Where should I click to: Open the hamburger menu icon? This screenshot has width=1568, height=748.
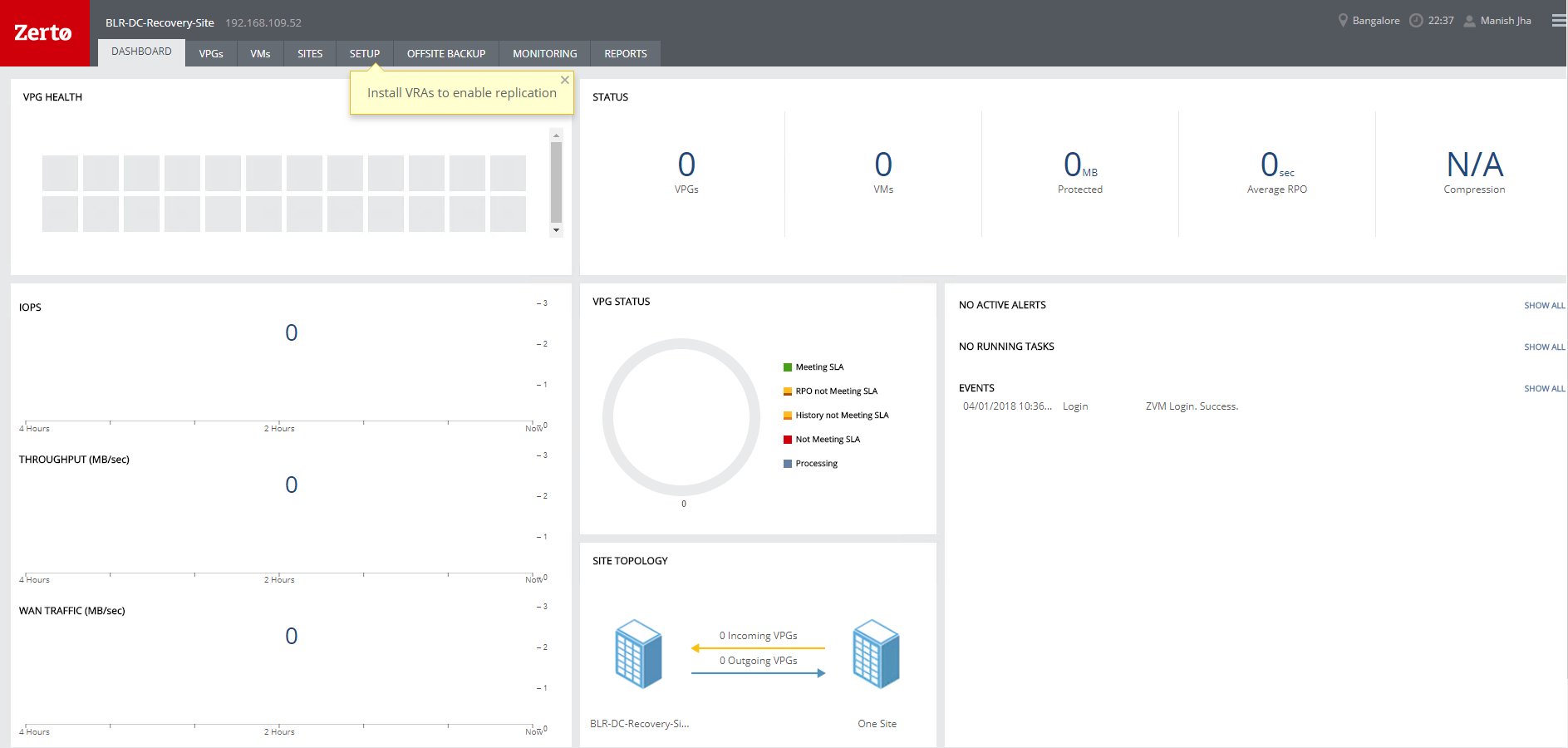[1558, 21]
